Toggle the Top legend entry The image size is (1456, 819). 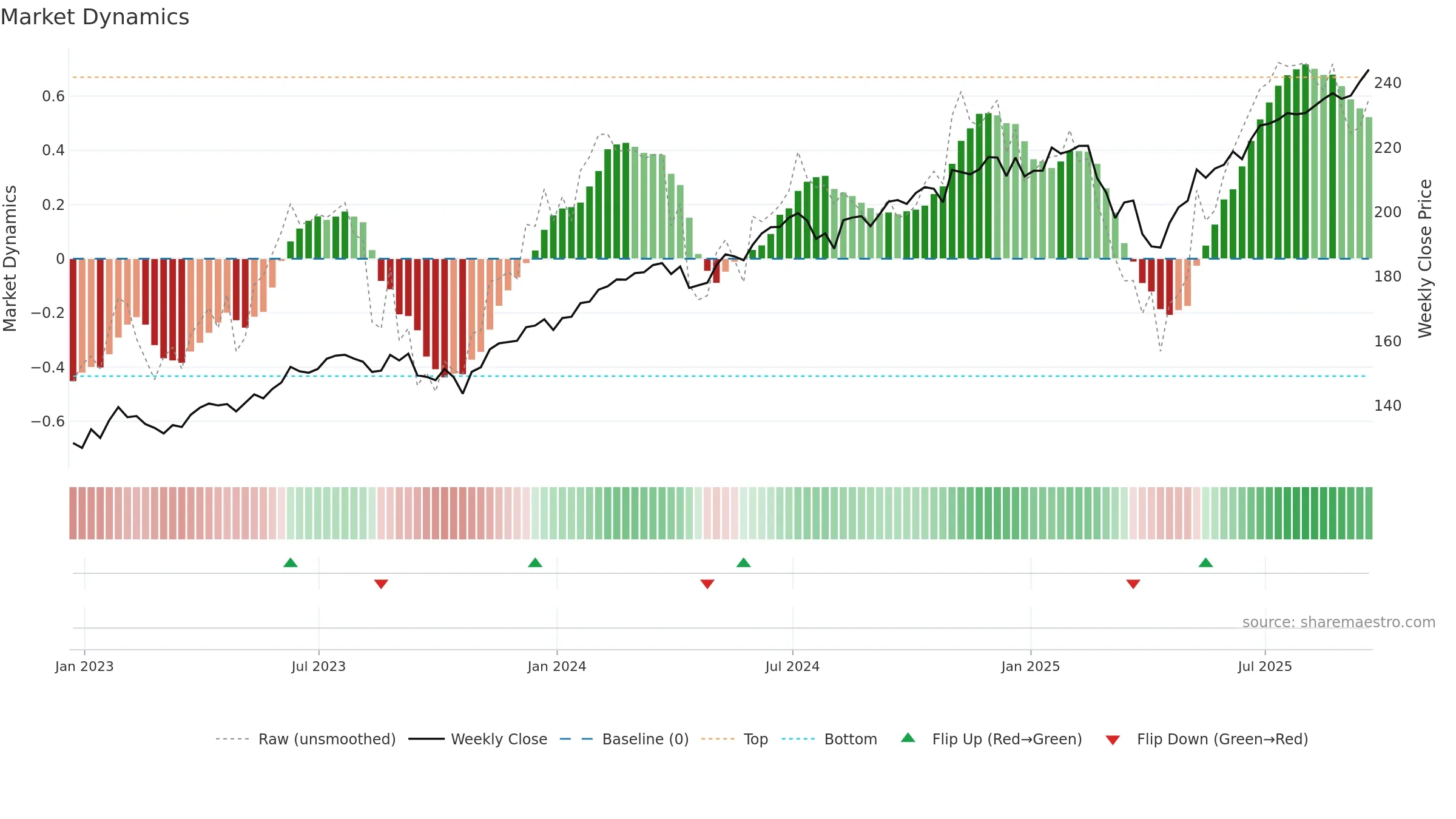pos(734,739)
